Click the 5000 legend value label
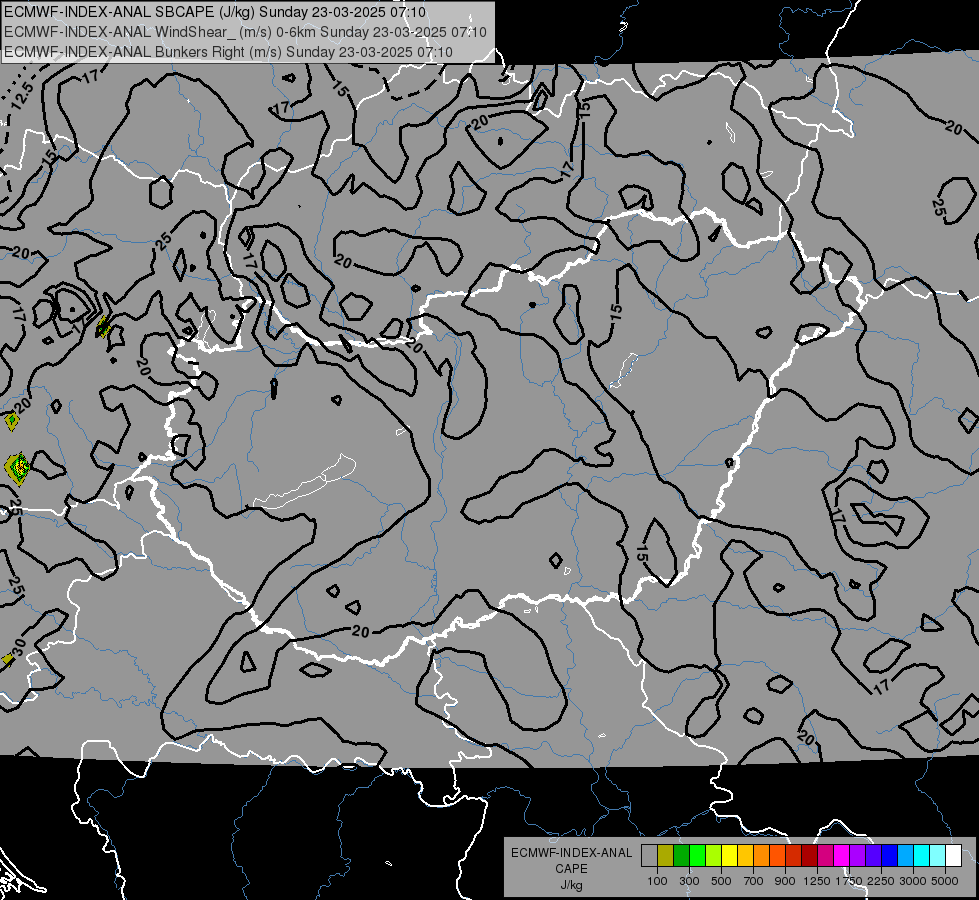 coord(945,881)
